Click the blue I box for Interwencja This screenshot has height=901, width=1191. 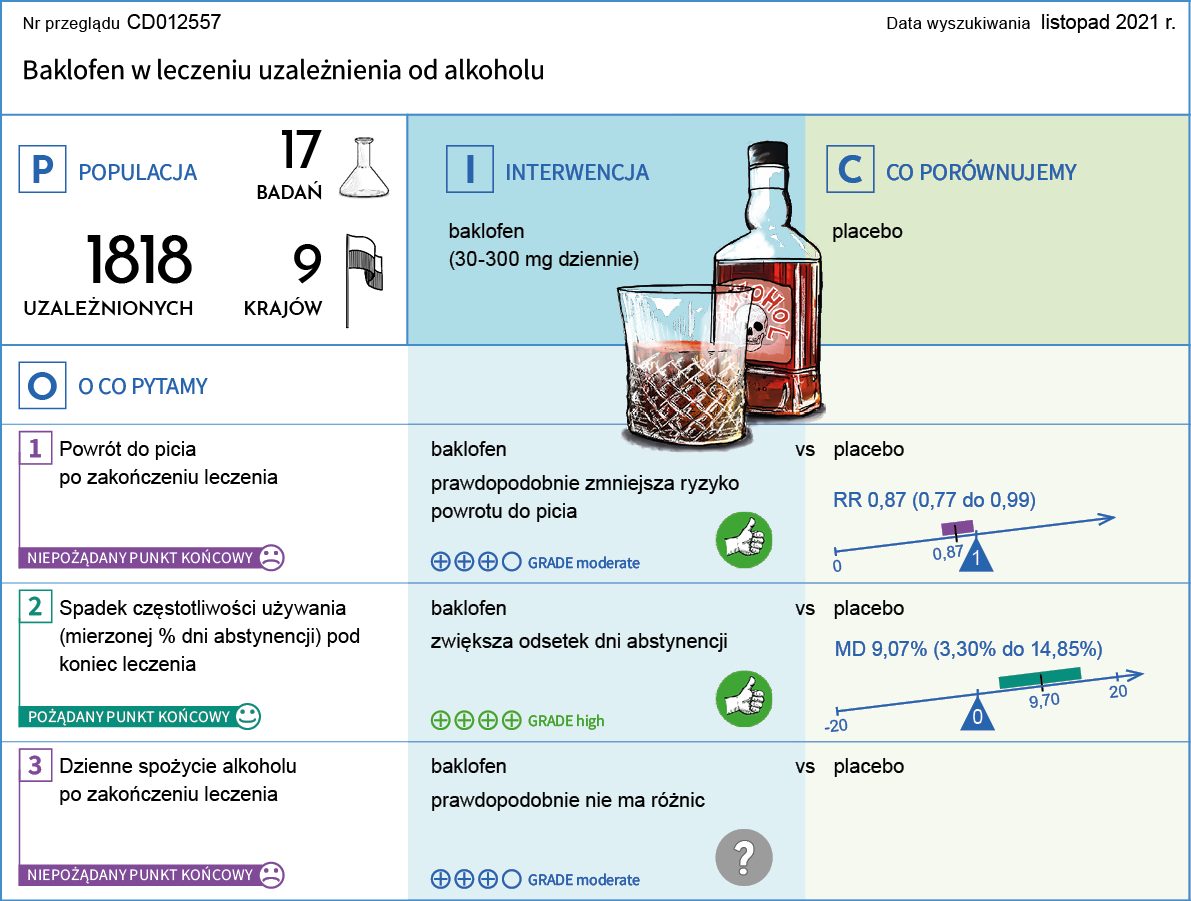point(470,170)
